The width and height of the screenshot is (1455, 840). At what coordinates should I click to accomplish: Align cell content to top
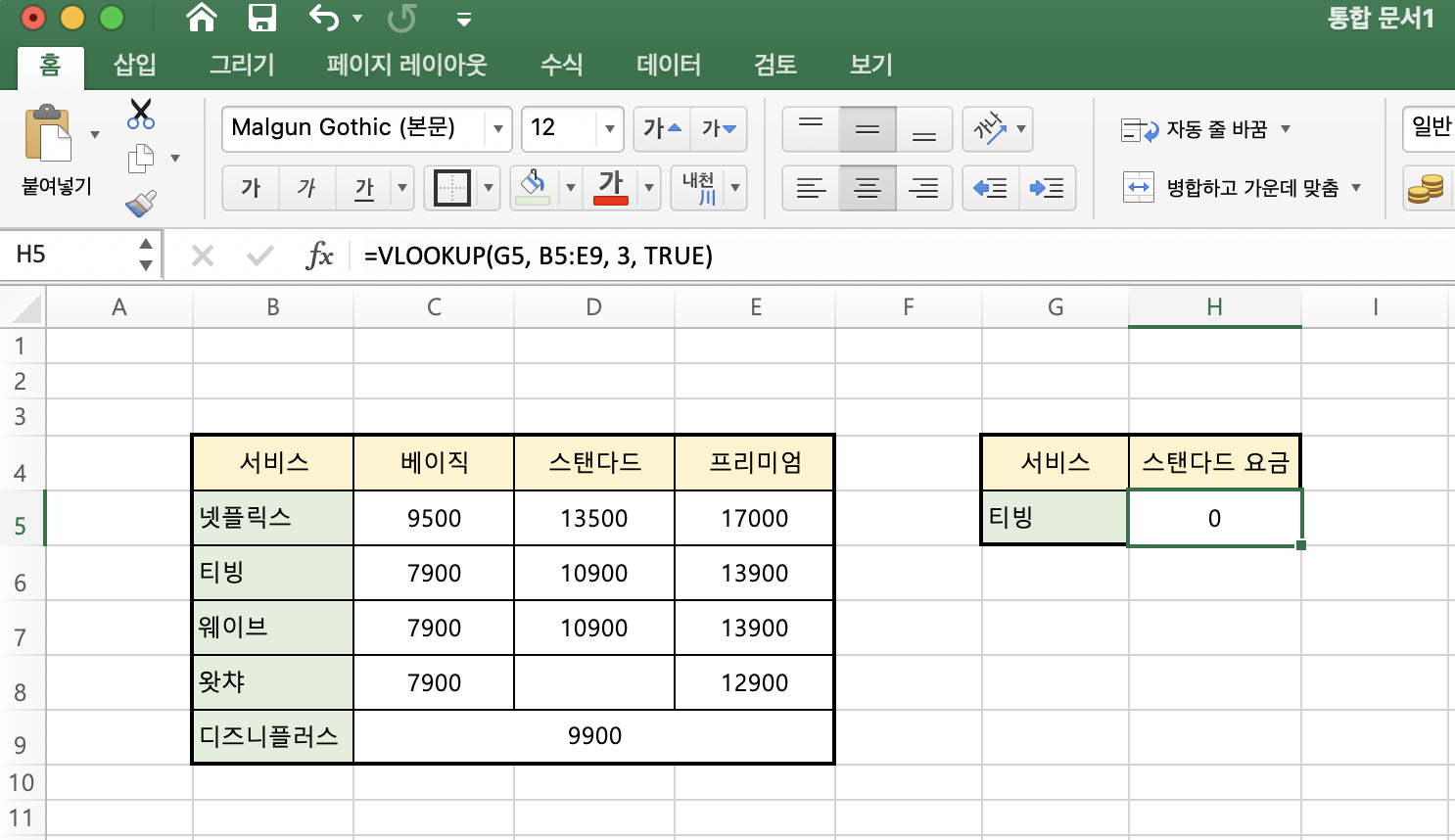click(811, 128)
